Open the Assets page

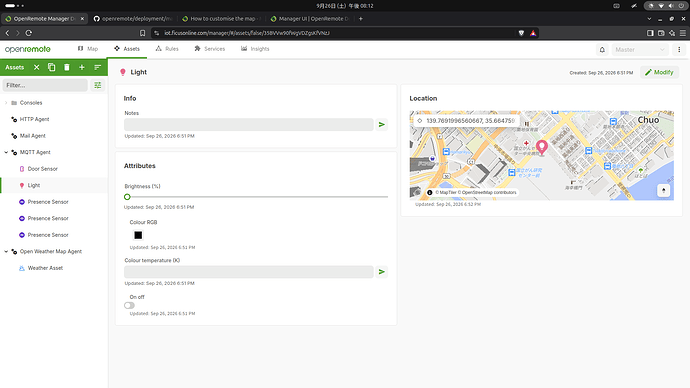pos(127,49)
